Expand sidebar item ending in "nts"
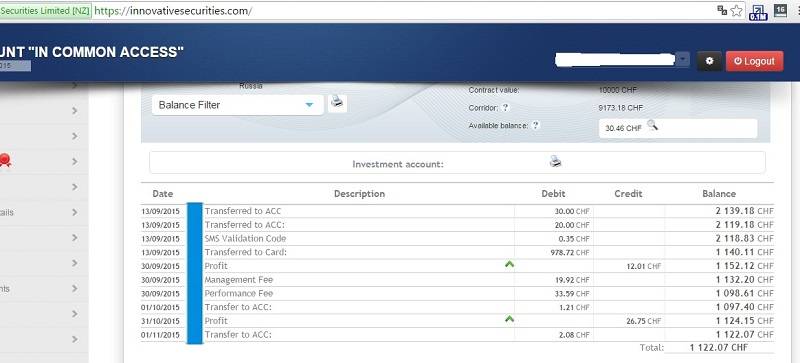 tap(75, 288)
